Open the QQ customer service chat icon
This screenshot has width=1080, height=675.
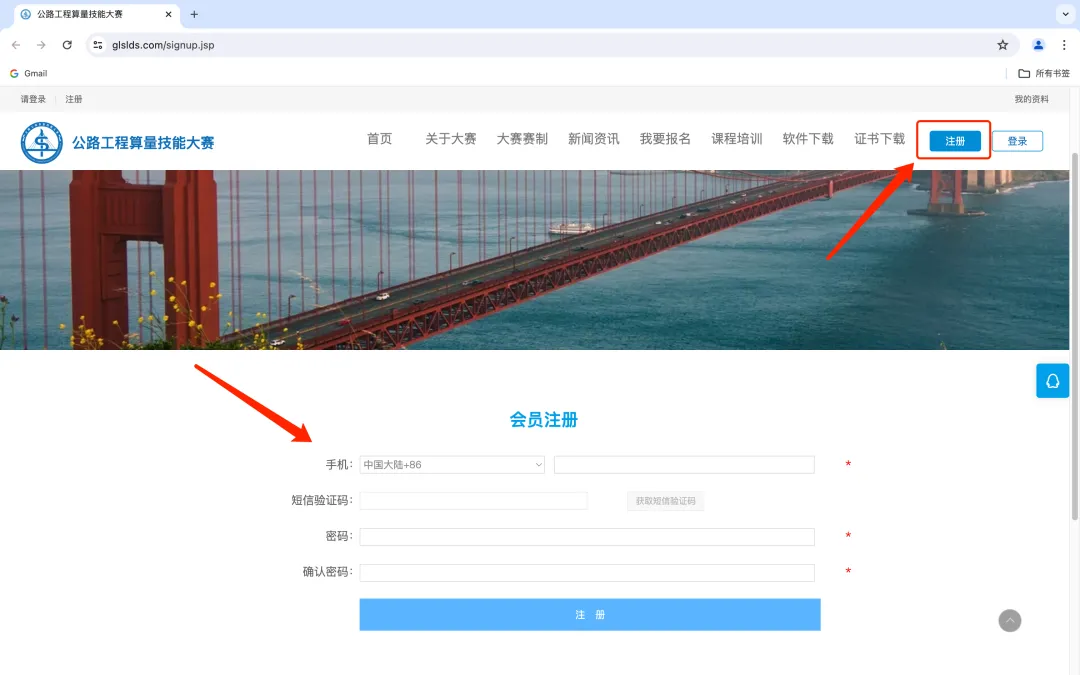[1052, 381]
